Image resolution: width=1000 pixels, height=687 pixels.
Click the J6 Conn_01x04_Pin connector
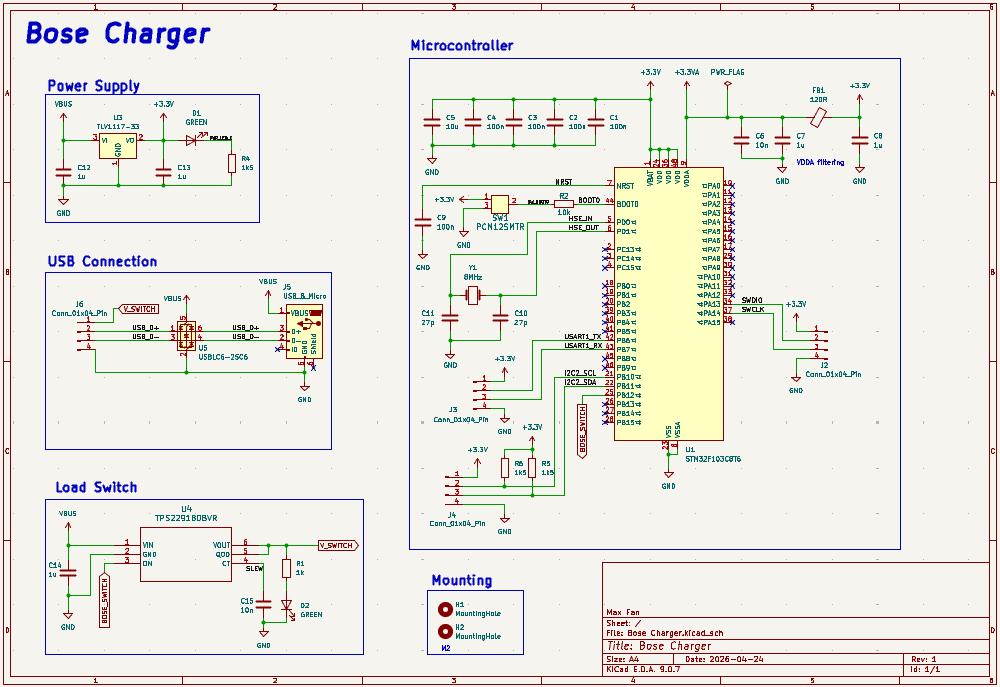tap(85, 336)
